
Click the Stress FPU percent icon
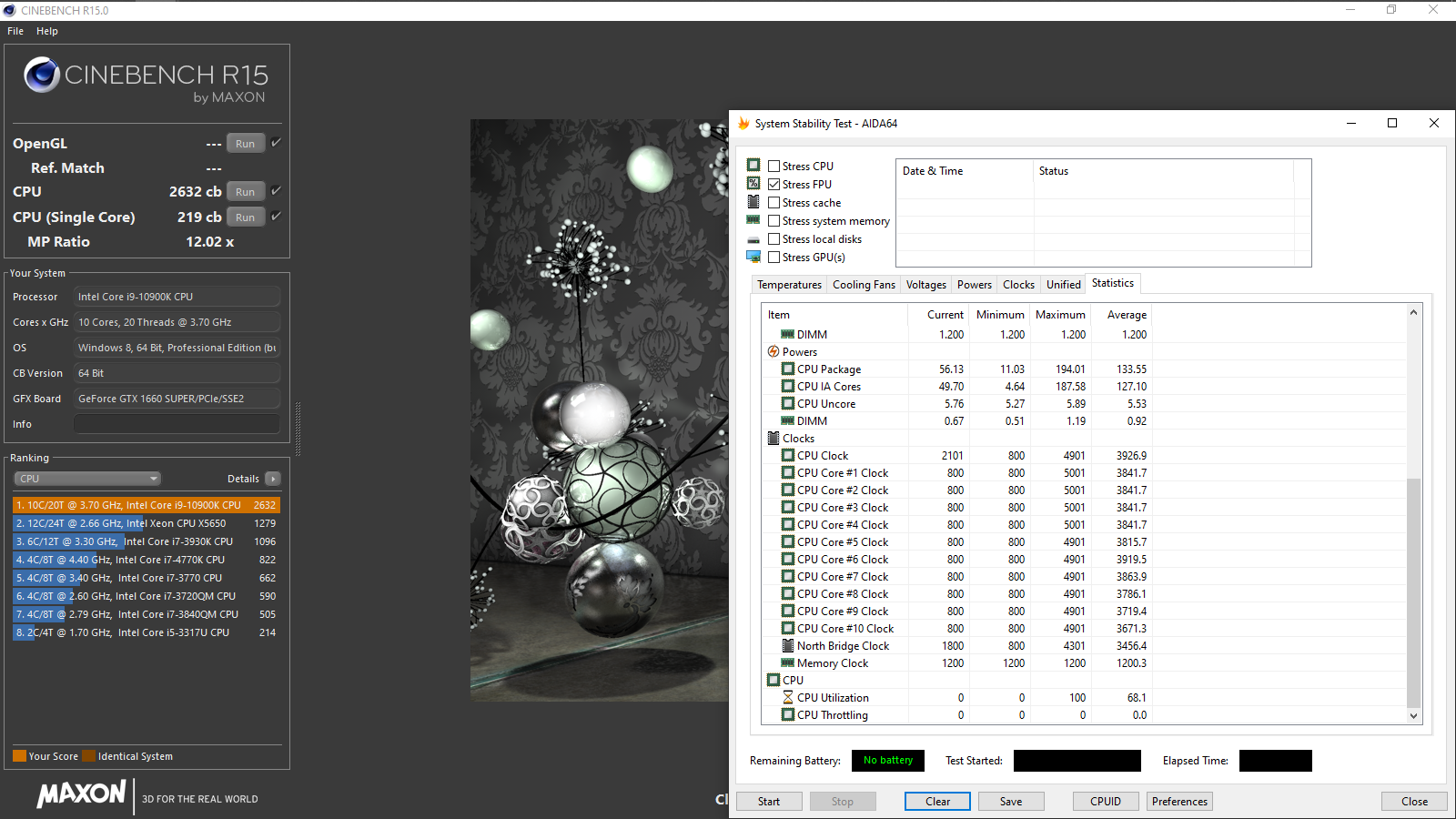point(753,184)
